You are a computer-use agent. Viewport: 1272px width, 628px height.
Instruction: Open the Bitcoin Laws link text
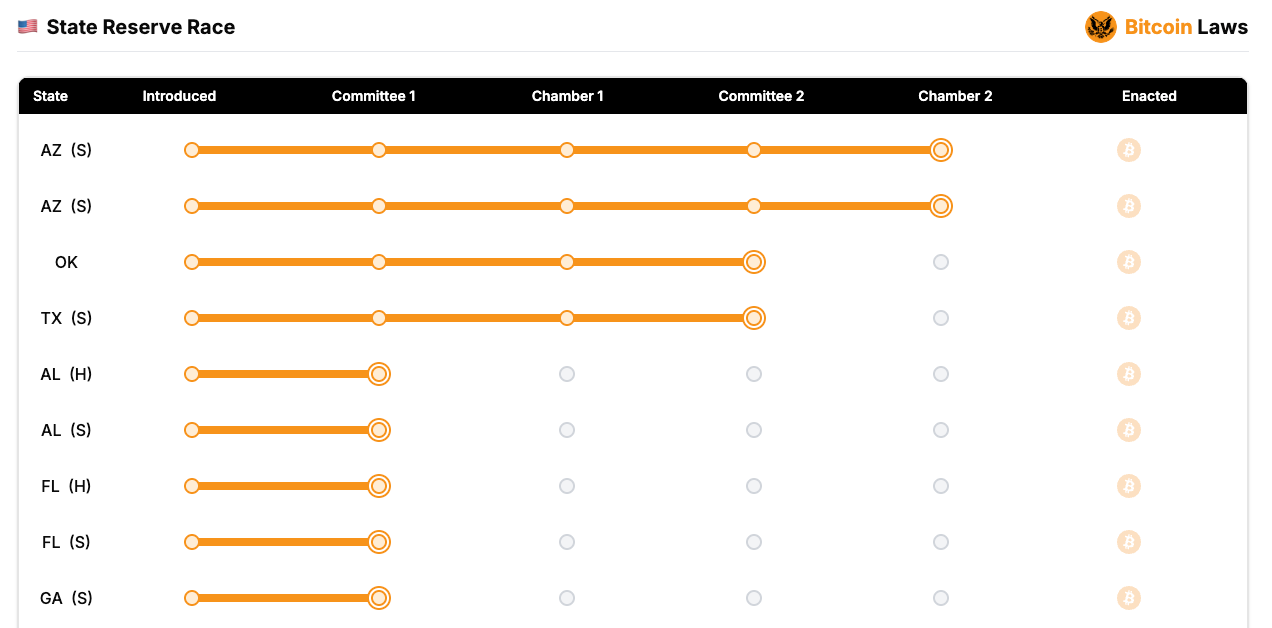point(1186,27)
